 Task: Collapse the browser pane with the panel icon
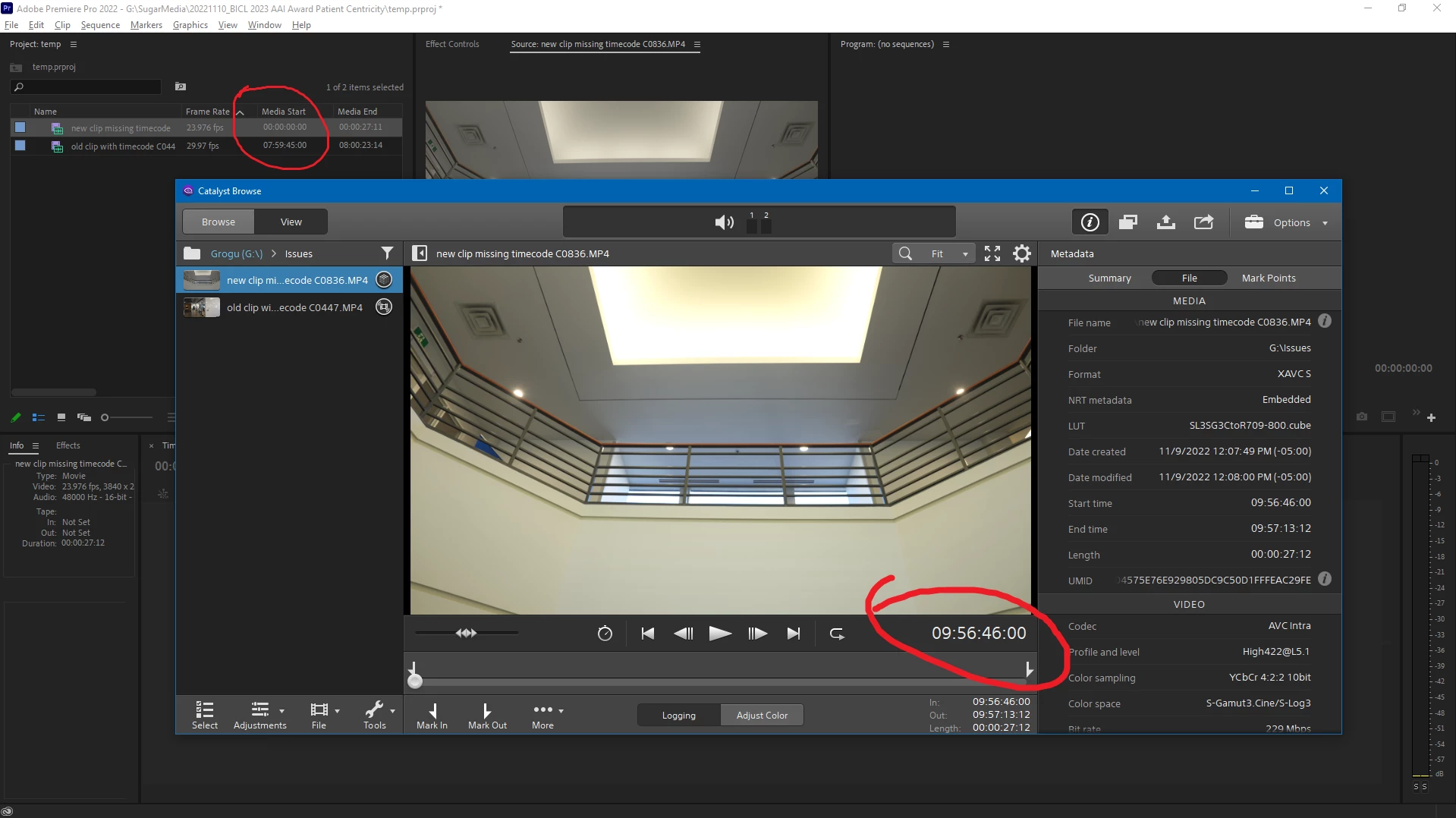(x=420, y=253)
